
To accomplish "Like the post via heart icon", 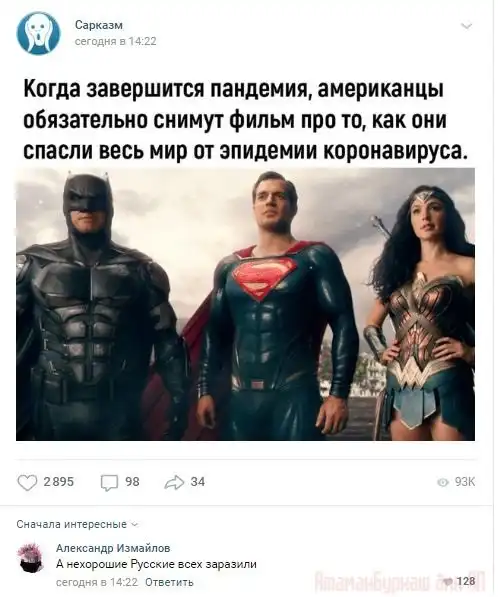I will click(27, 483).
